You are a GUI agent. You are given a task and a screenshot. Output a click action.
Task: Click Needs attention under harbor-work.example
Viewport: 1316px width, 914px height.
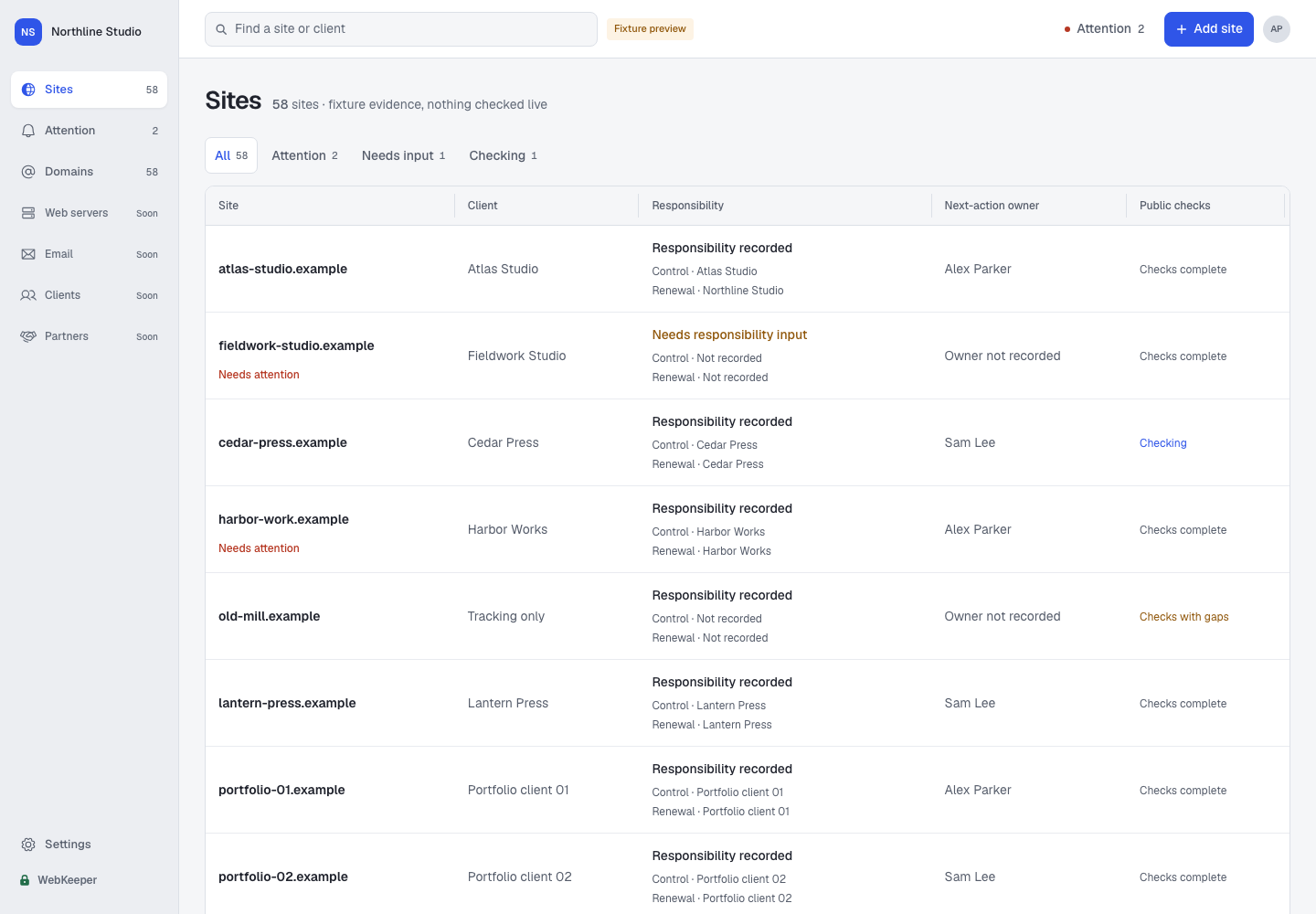pyautogui.click(x=259, y=548)
